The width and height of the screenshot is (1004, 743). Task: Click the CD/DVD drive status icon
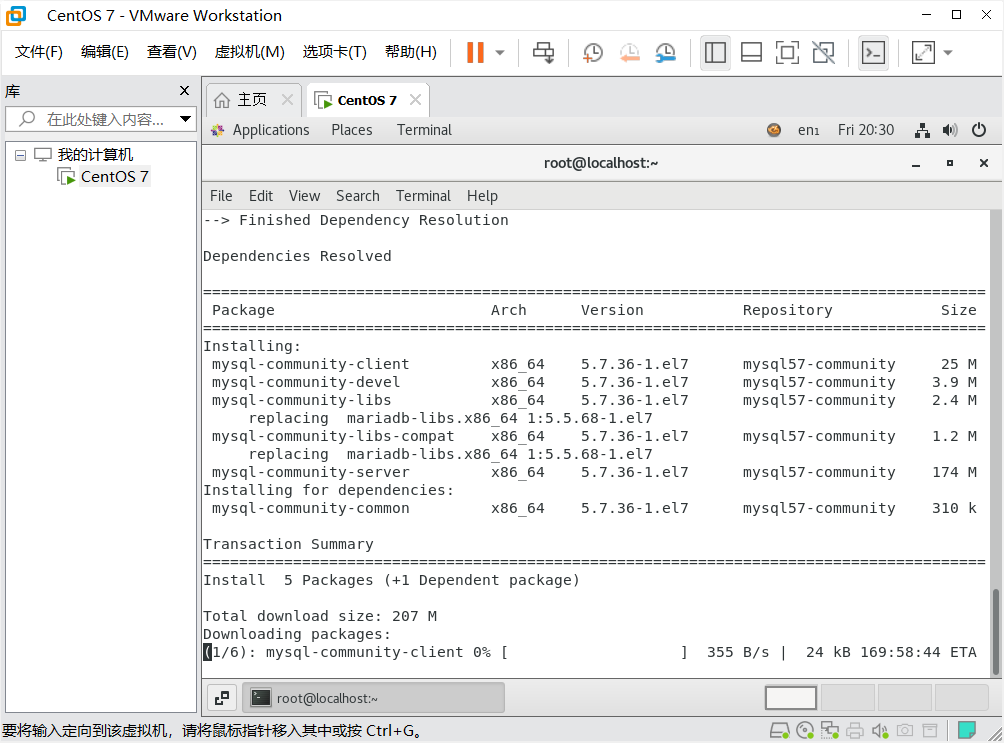coord(805,730)
